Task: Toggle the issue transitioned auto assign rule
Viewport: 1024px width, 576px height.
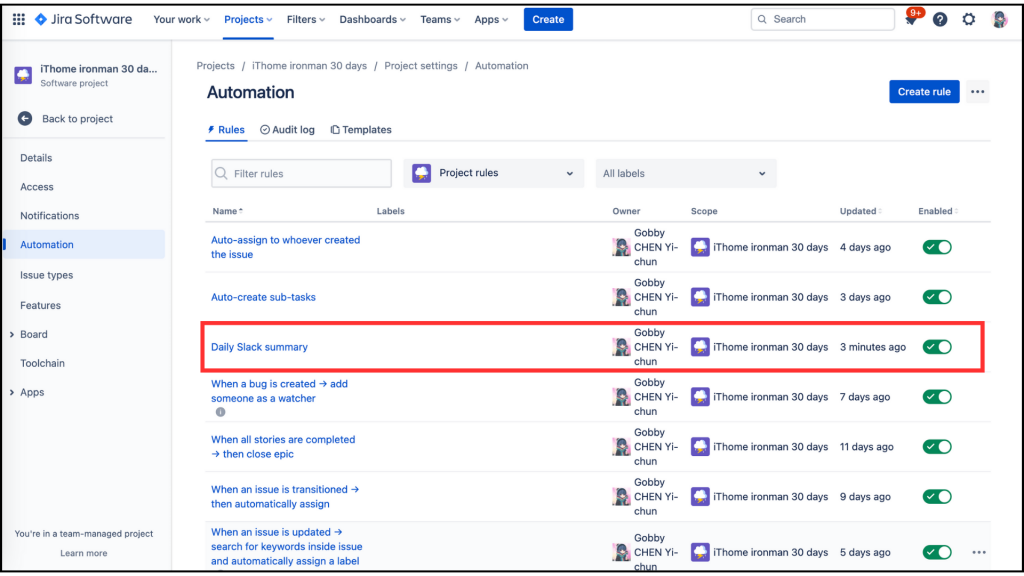Action: pos(936,497)
